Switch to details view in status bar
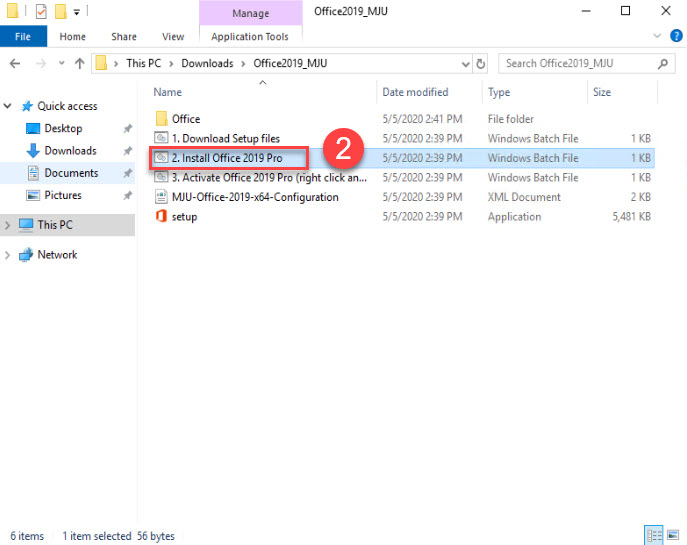687x545 pixels. coord(654,536)
